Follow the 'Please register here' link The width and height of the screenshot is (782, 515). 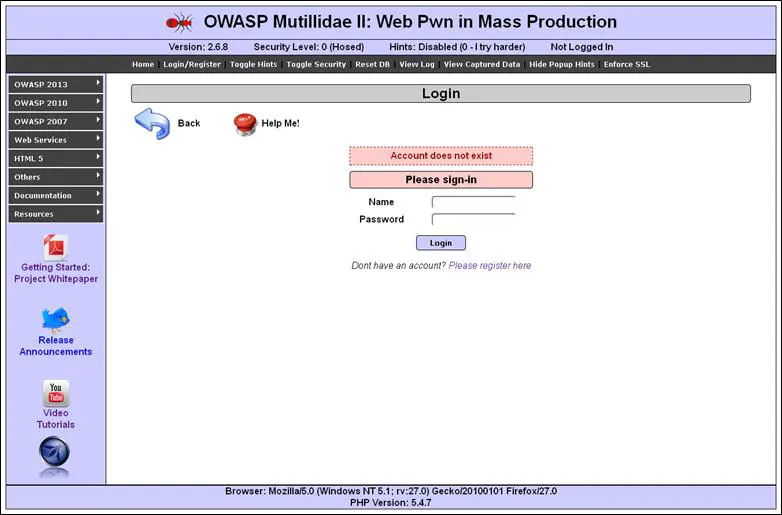[x=490, y=266]
